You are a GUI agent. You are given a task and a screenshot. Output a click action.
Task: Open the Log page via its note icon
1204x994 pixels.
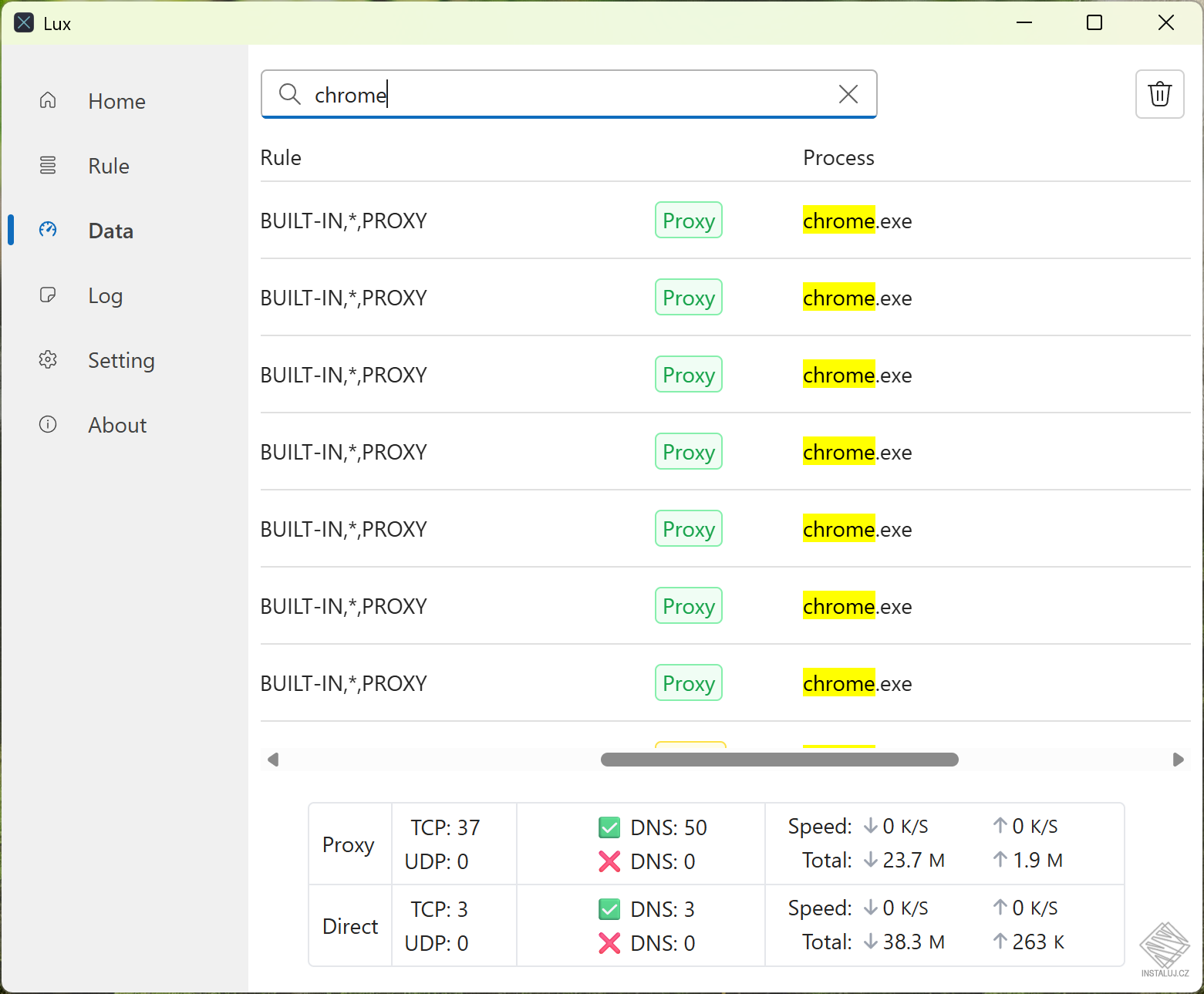pos(48,295)
